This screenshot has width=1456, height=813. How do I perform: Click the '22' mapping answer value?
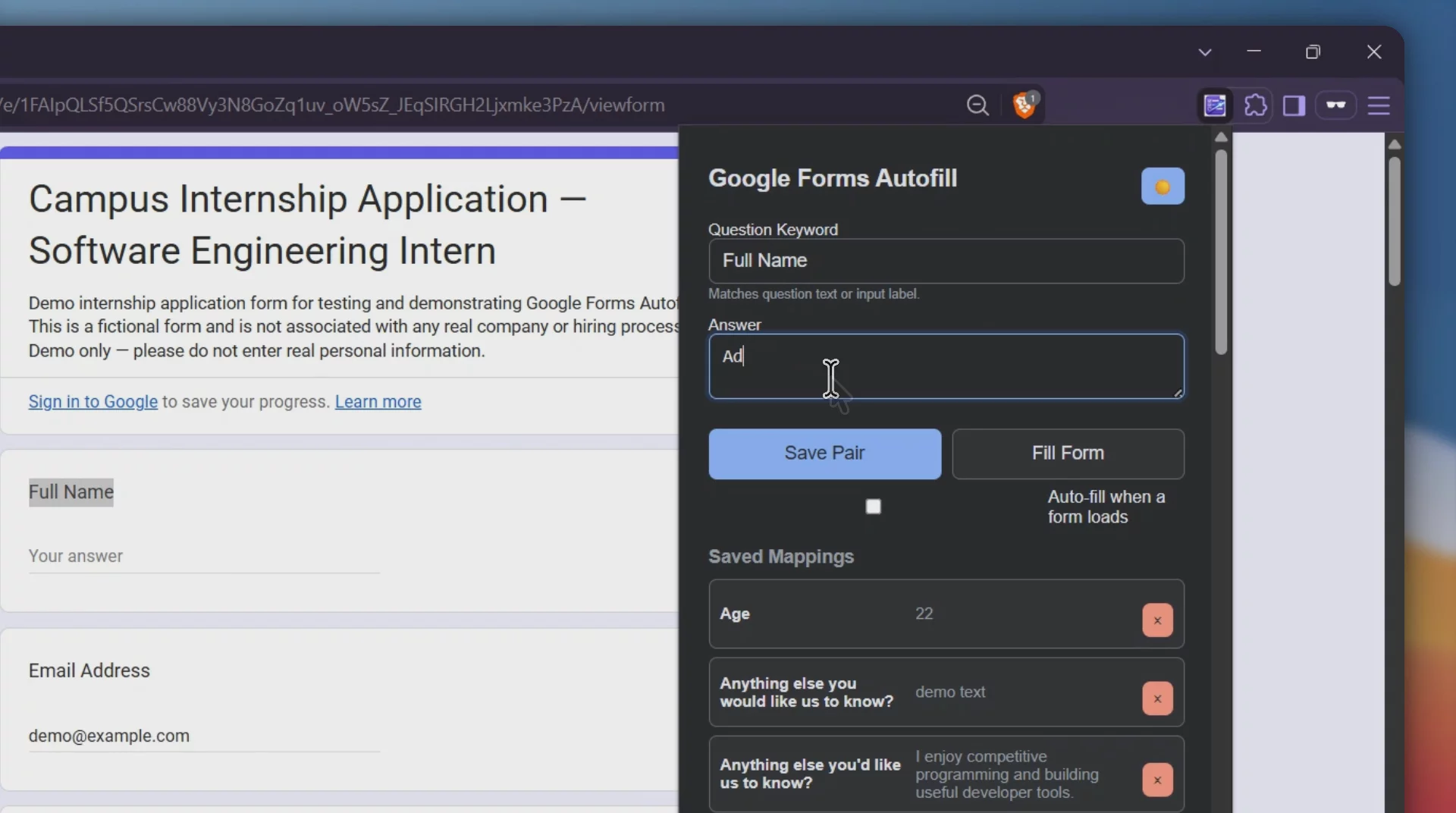pos(924,614)
